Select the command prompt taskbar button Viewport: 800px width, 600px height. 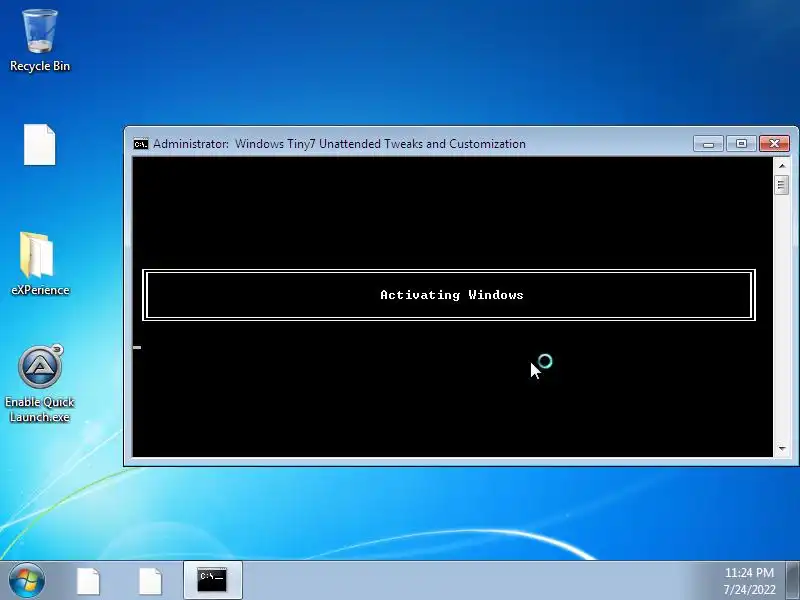click(212, 580)
